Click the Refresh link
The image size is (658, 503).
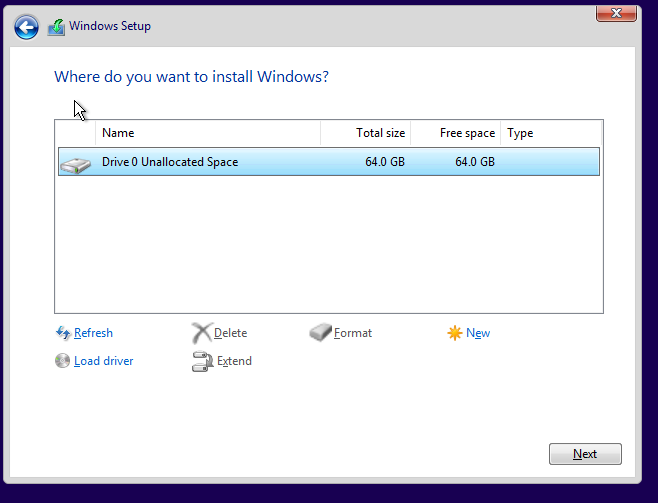pyautogui.click(x=93, y=333)
